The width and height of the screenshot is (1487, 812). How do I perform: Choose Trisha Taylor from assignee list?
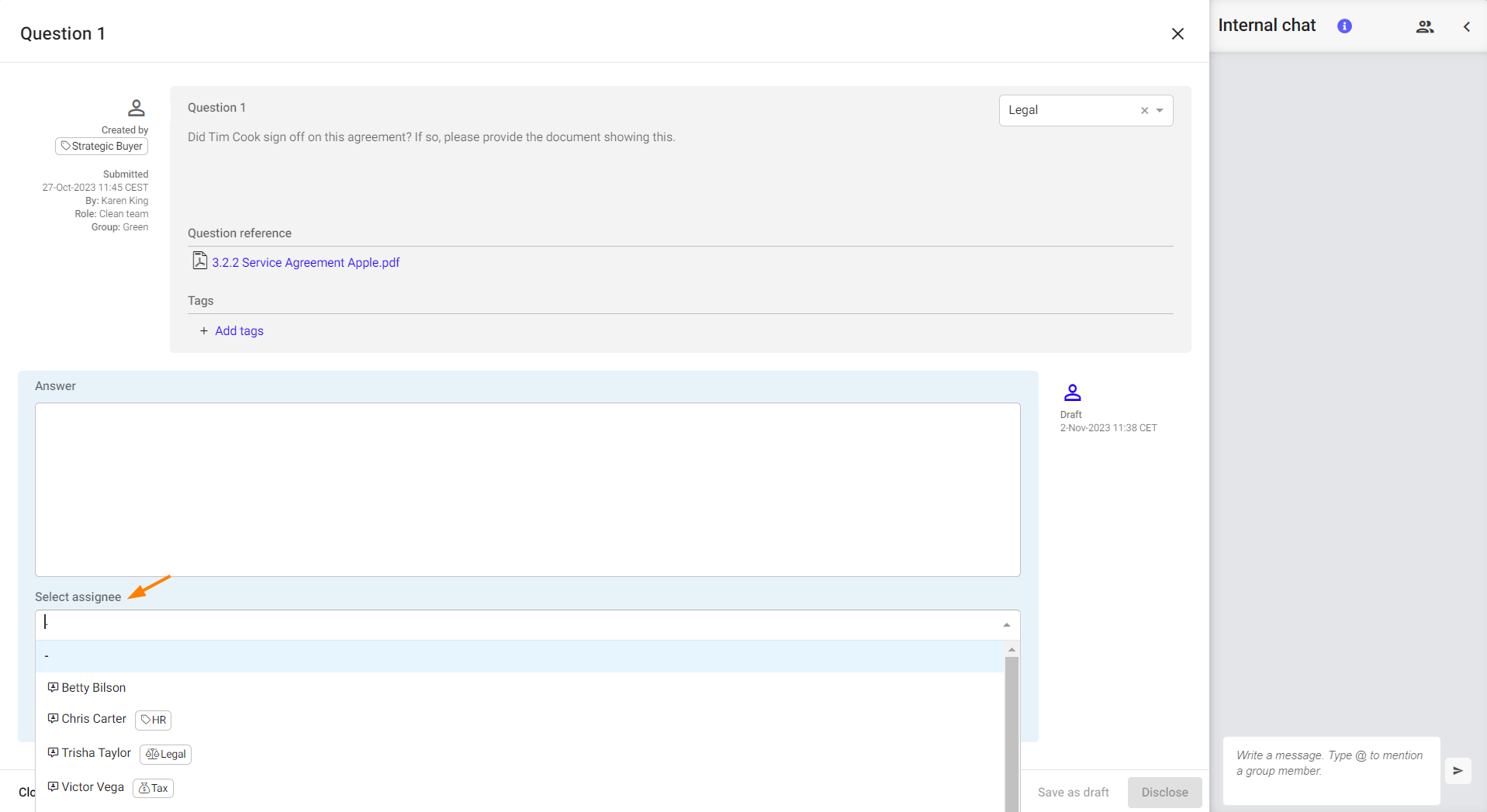[x=96, y=753]
